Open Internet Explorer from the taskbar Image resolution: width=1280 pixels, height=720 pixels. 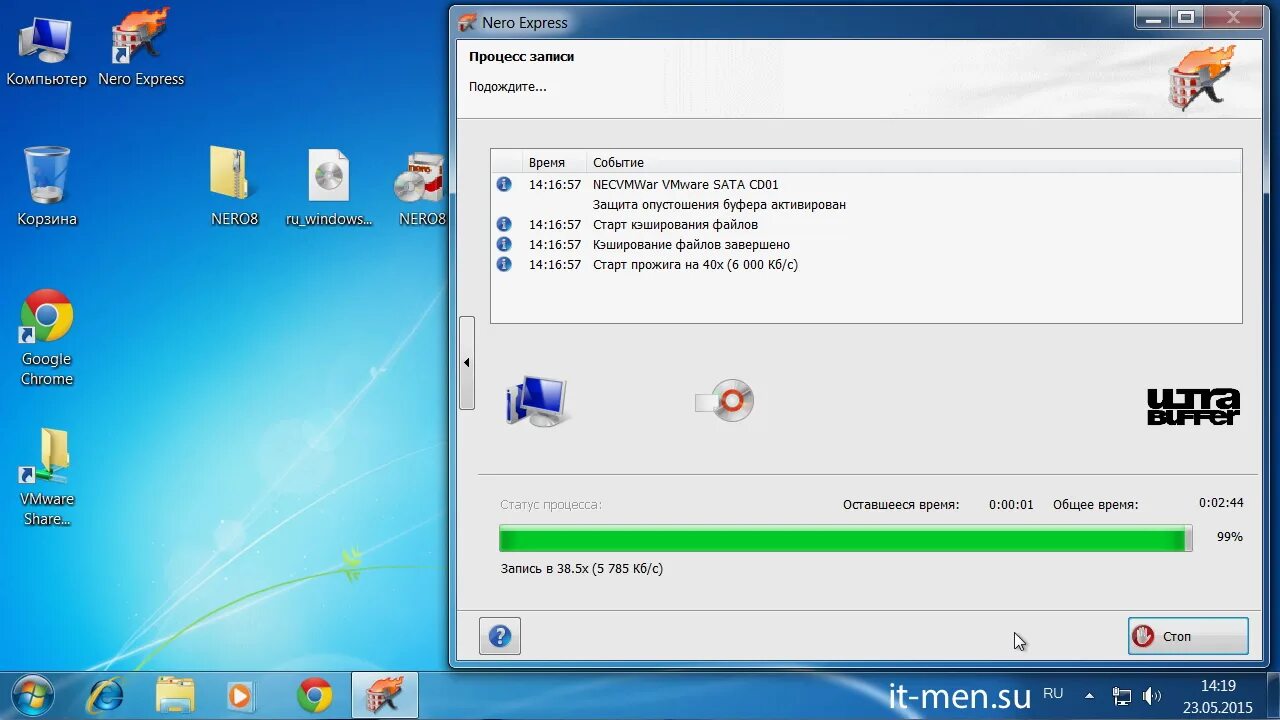pyautogui.click(x=105, y=695)
